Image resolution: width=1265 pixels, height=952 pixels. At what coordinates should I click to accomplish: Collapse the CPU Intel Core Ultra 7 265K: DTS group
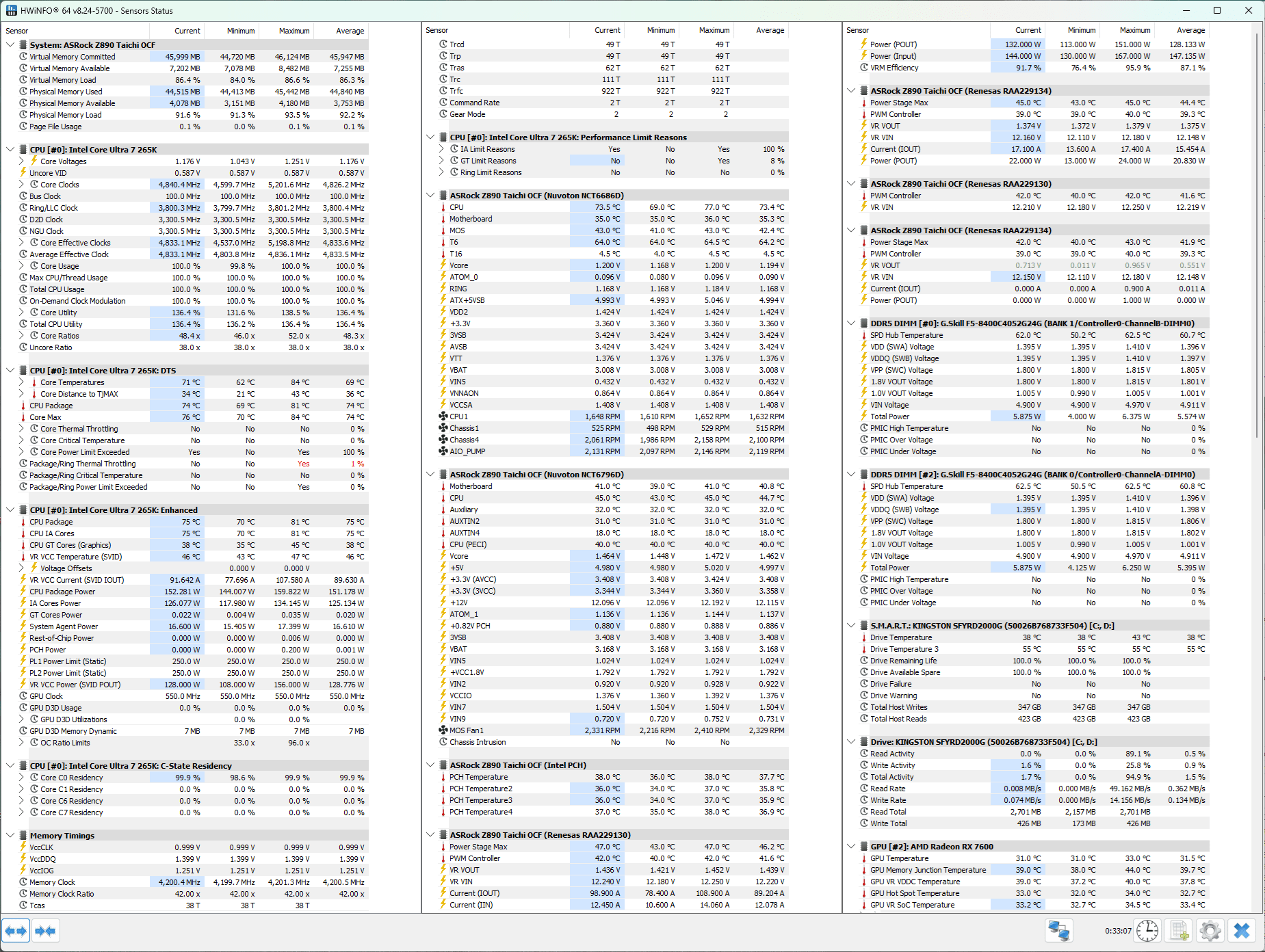[x=10, y=371]
